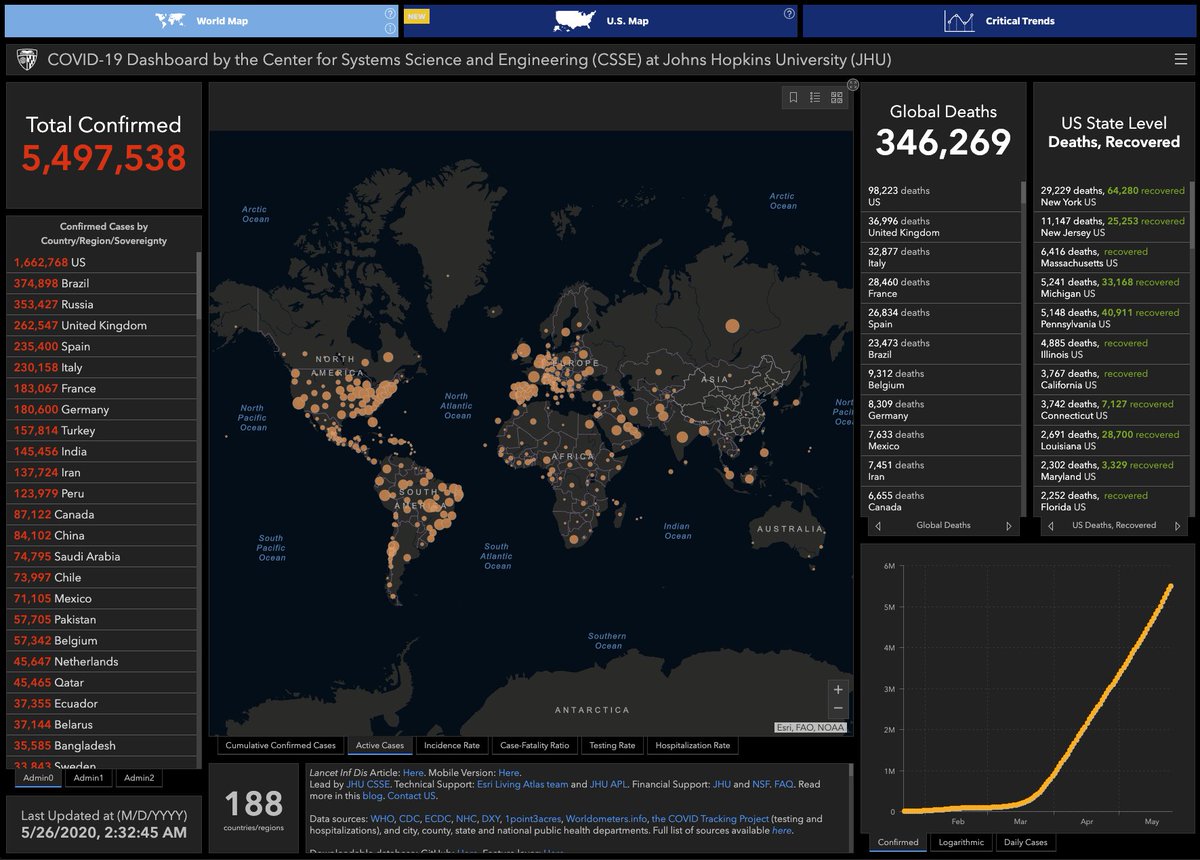Open the 1point3acres link

point(533,819)
